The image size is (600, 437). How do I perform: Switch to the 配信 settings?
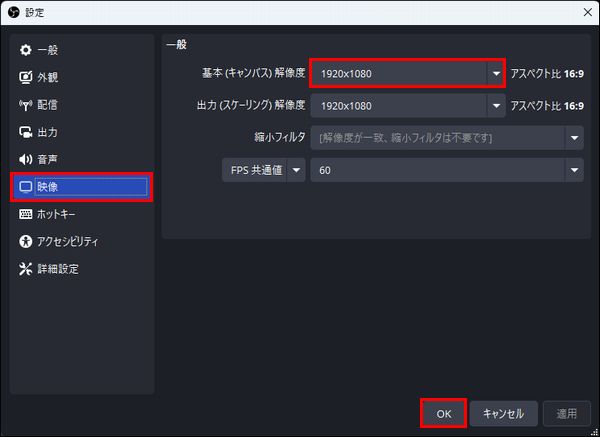(x=82, y=105)
